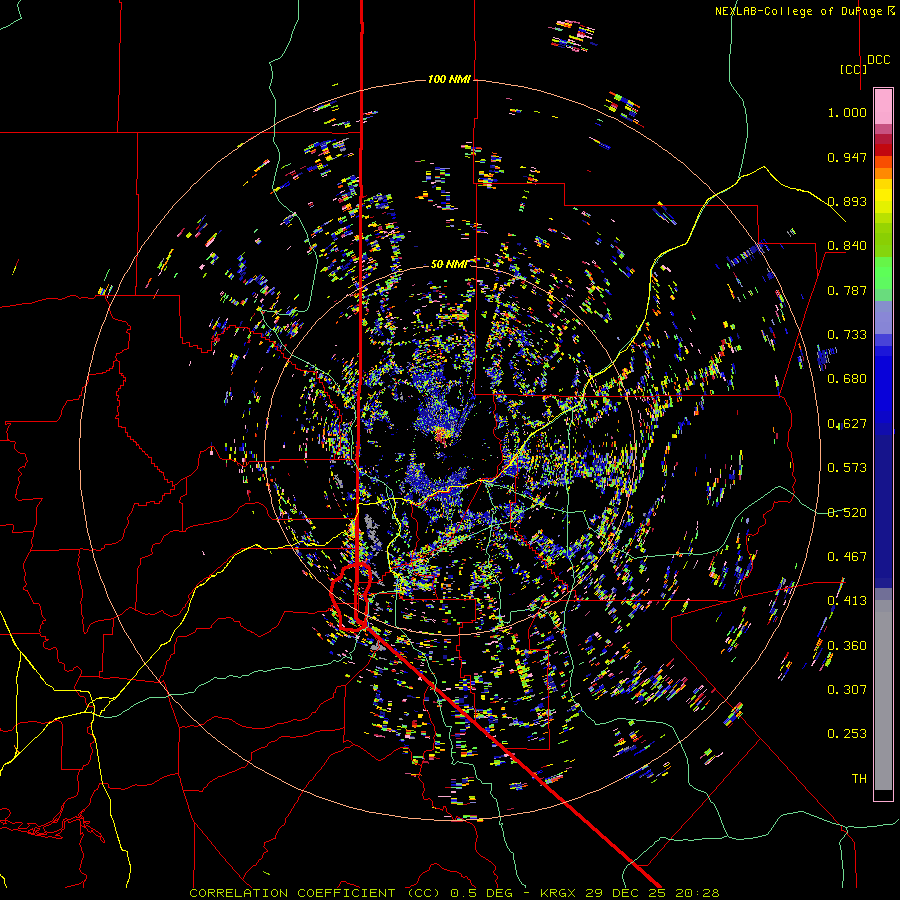Click the 0.840 legend value
This screenshot has height=900, width=900.
click(847, 246)
